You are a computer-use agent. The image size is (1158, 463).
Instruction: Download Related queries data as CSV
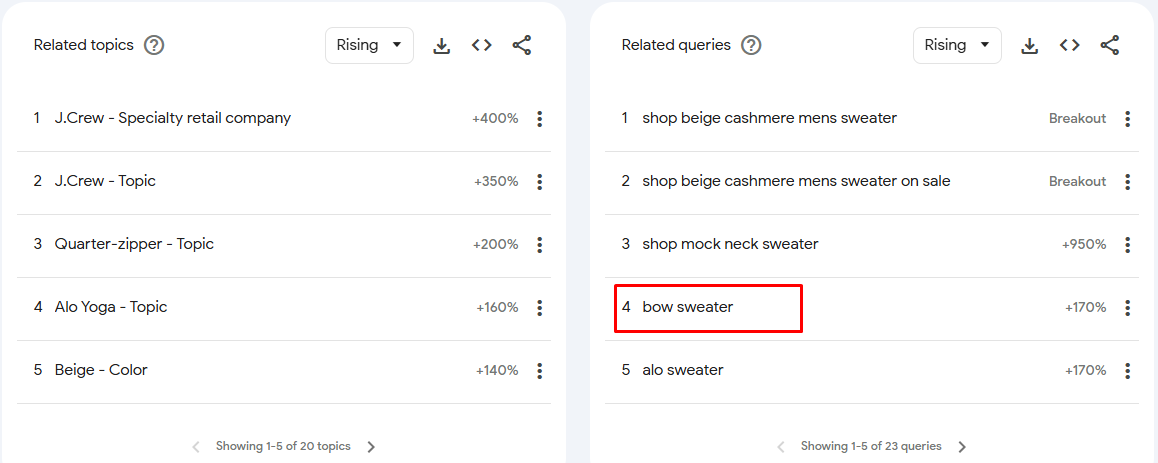[x=1029, y=46]
